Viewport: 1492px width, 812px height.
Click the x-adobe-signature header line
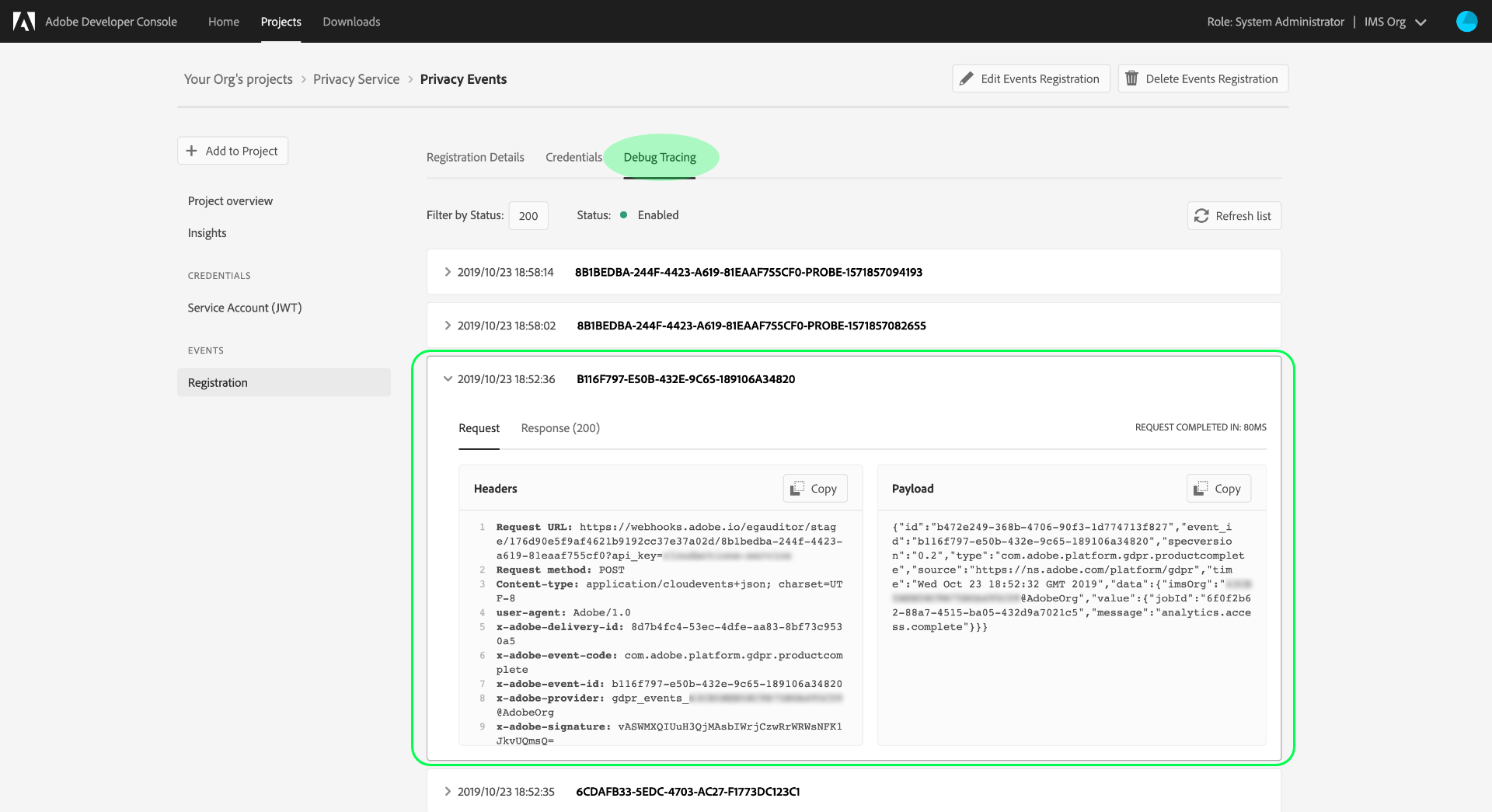tap(669, 734)
